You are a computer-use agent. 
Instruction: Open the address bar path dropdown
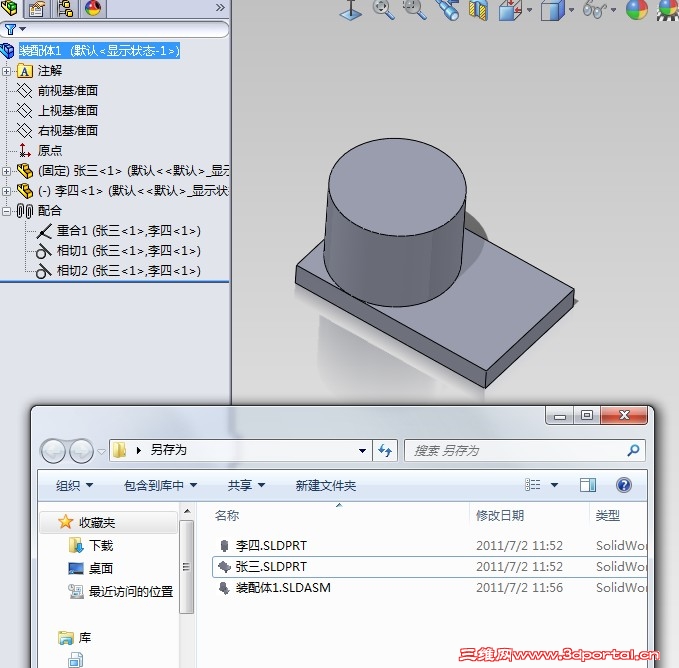(362, 451)
